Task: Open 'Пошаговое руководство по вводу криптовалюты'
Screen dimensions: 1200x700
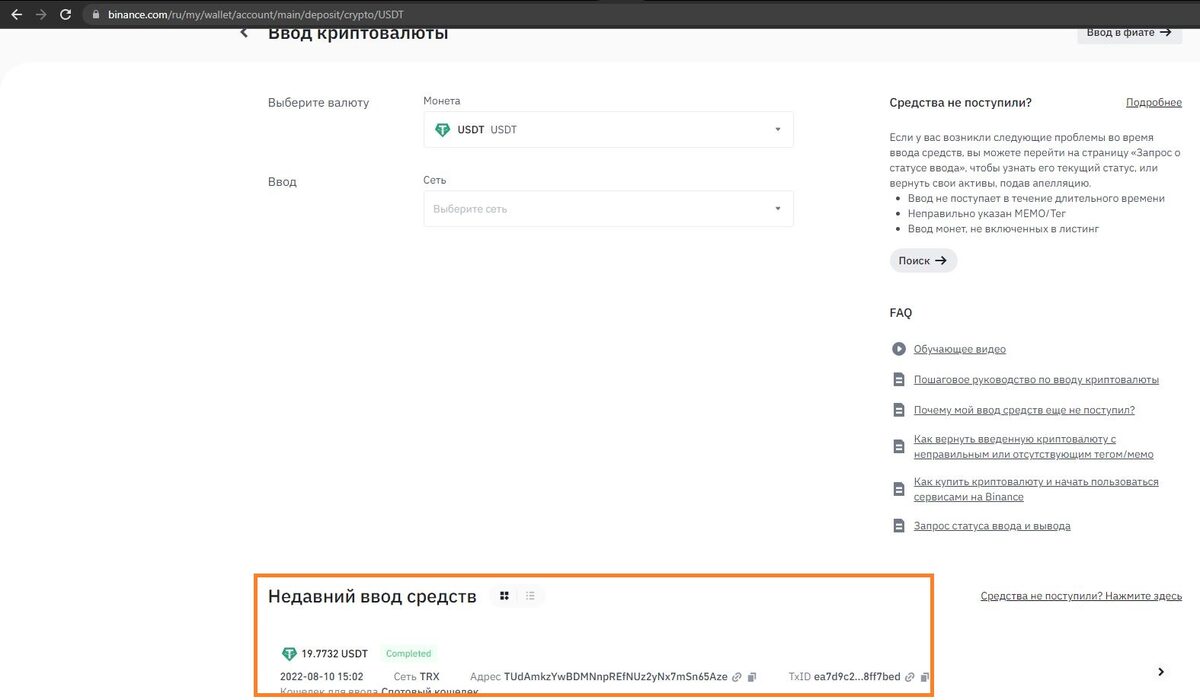Action: click(x=1036, y=380)
